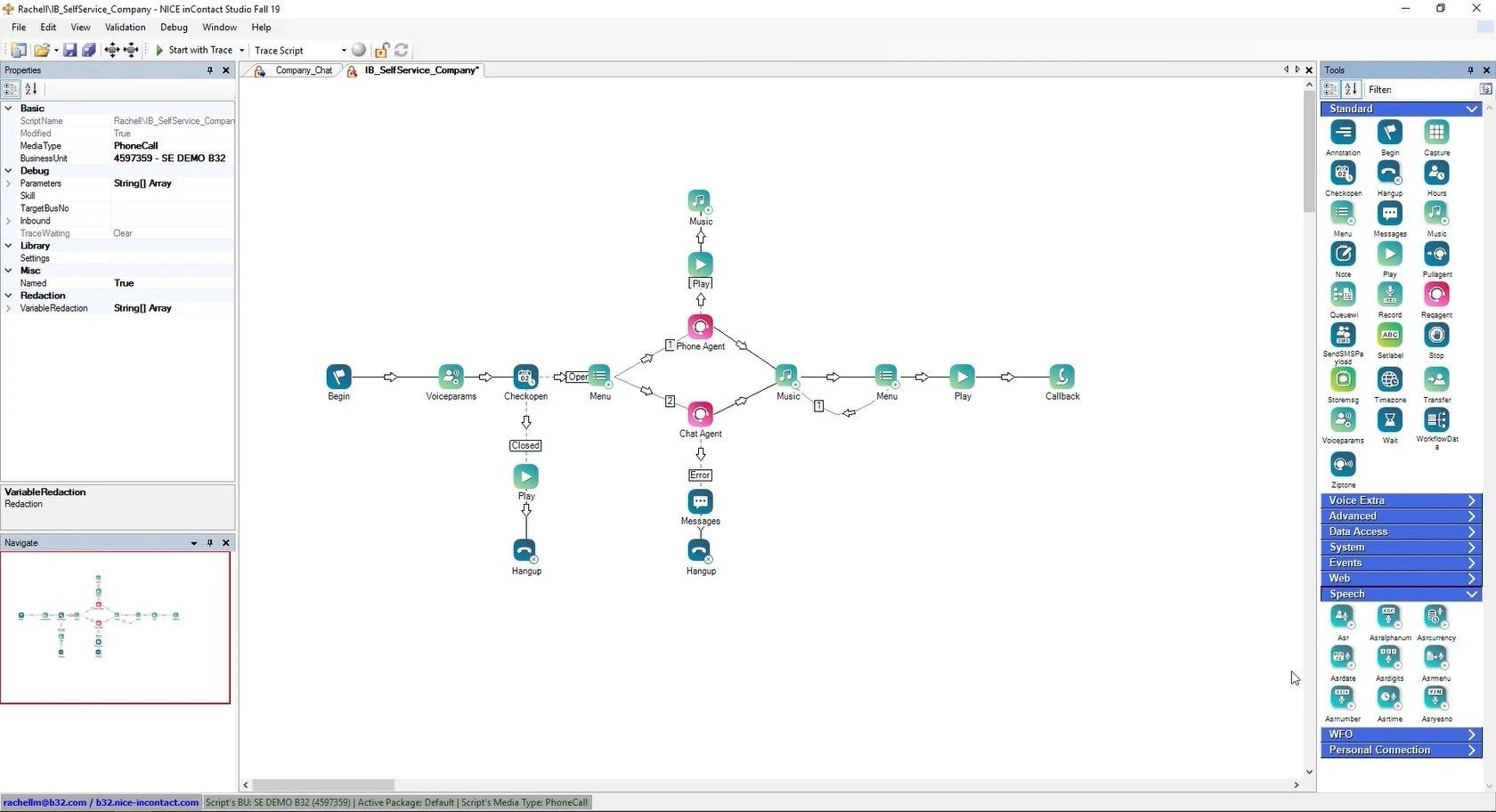The width and height of the screenshot is (1496, 812).
Task: Open the Trace Script dropdown
Action: 342,51
